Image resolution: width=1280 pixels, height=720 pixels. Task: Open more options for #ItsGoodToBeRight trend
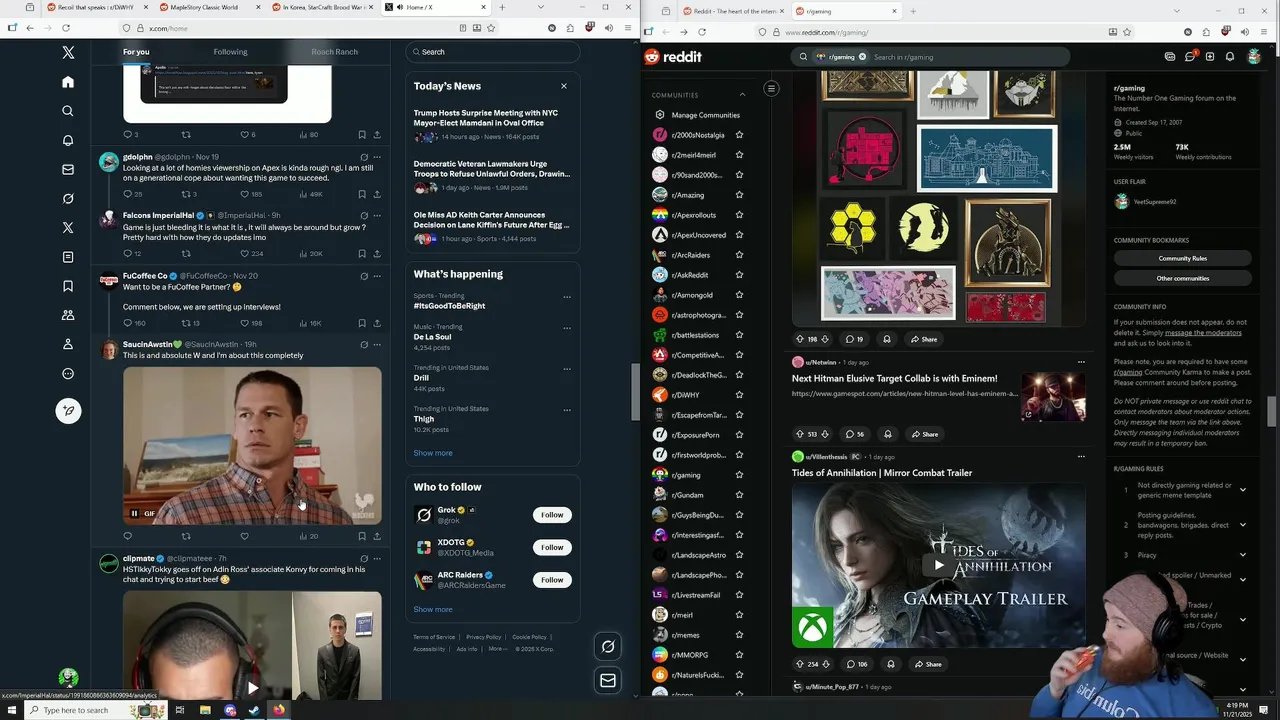pos(567,297)
